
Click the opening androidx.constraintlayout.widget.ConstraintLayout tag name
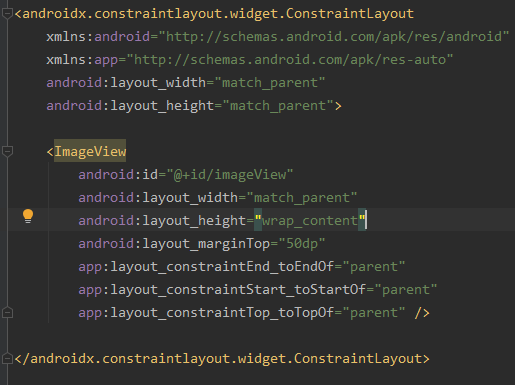[x=218, y=14]
